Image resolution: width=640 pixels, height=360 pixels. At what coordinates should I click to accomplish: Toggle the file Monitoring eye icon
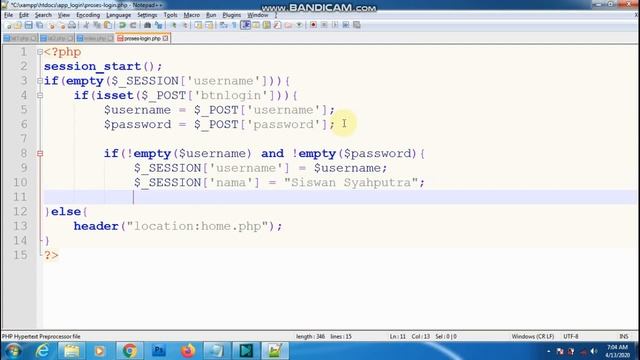click(x=299, y=25)
